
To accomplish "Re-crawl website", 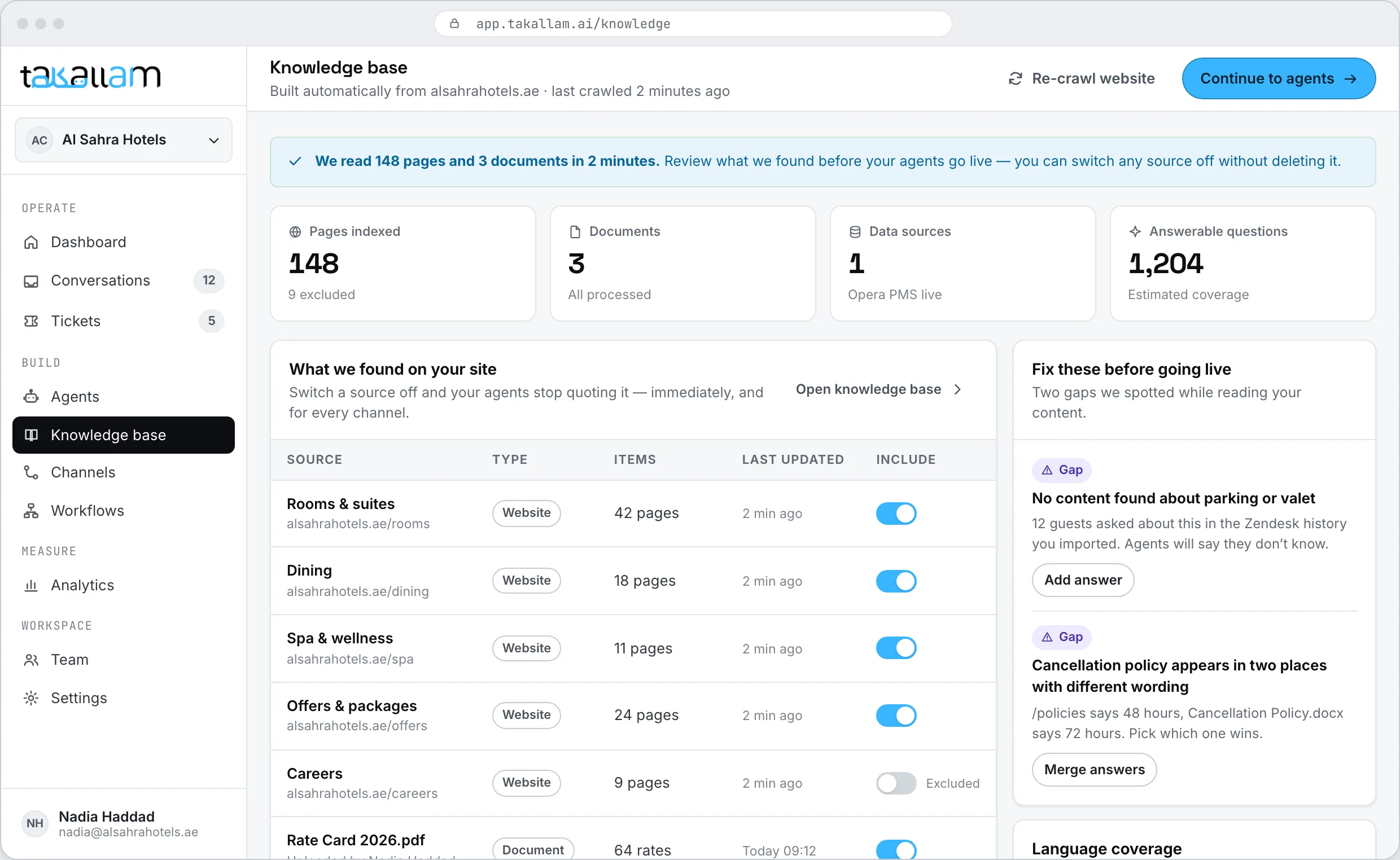I will coord(1082,78).
